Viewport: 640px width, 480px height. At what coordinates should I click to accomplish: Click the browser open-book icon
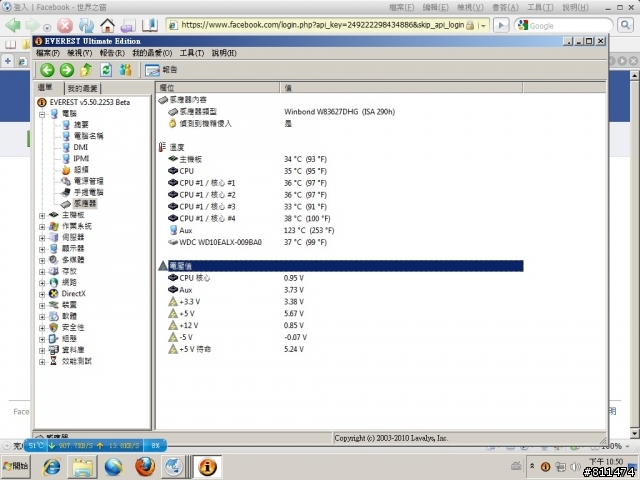point(150,25)
